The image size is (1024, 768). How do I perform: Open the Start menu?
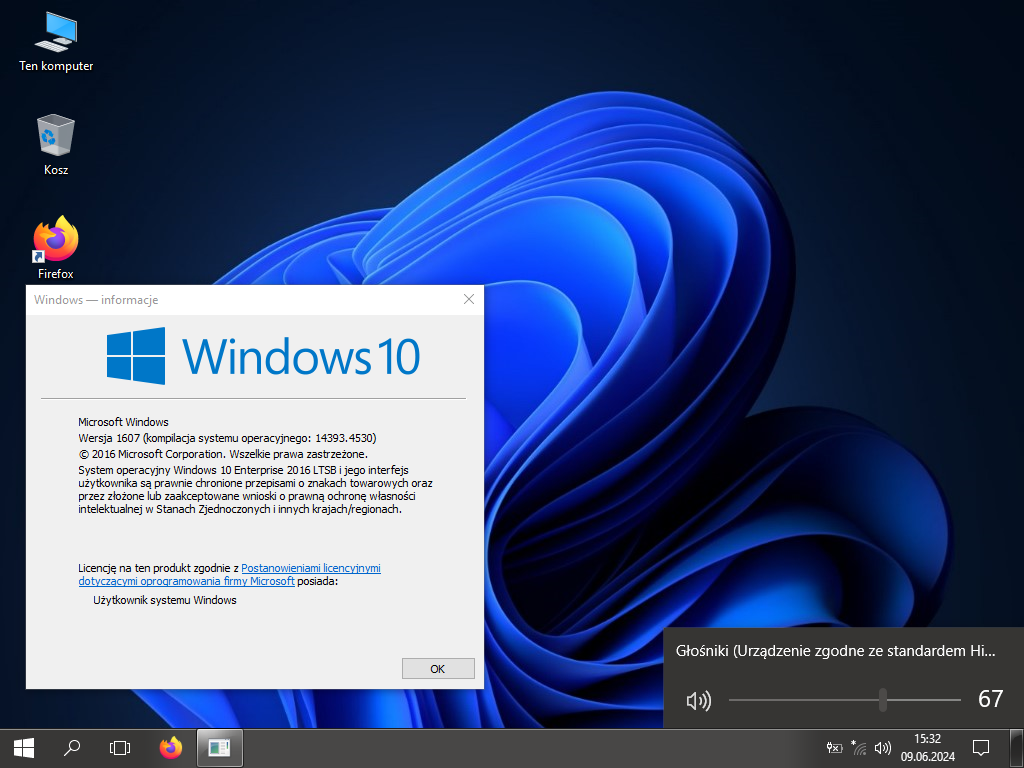point(24,747)
